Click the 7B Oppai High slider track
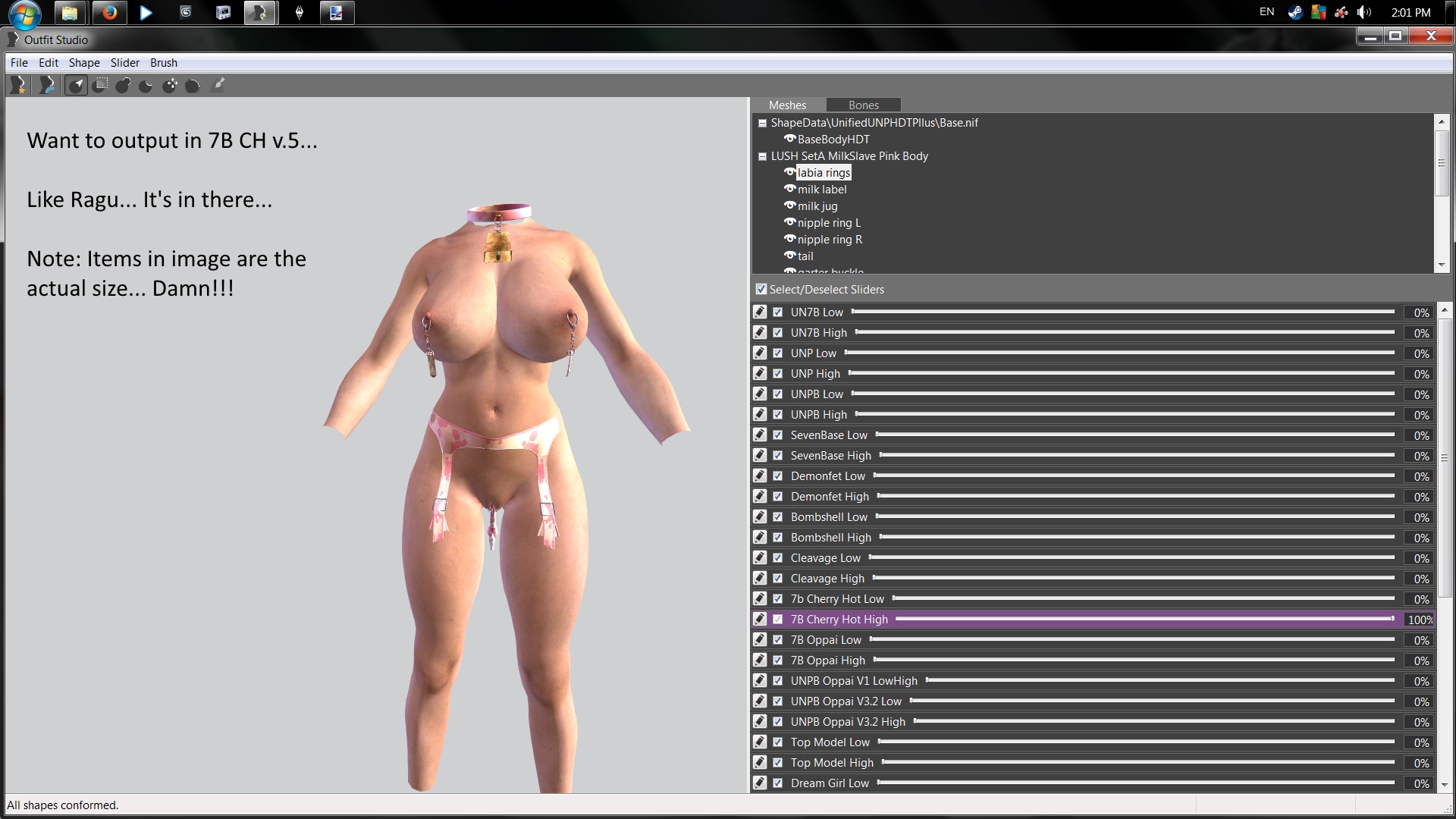 (1133, 661)
